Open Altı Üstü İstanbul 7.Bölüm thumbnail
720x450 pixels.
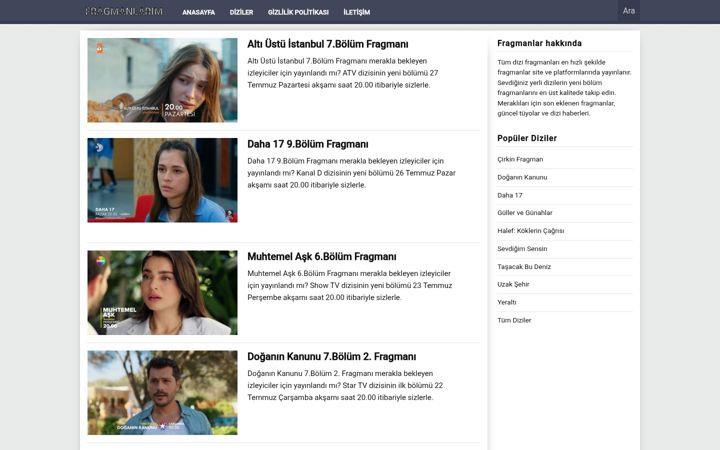click(x=163, y=80)
